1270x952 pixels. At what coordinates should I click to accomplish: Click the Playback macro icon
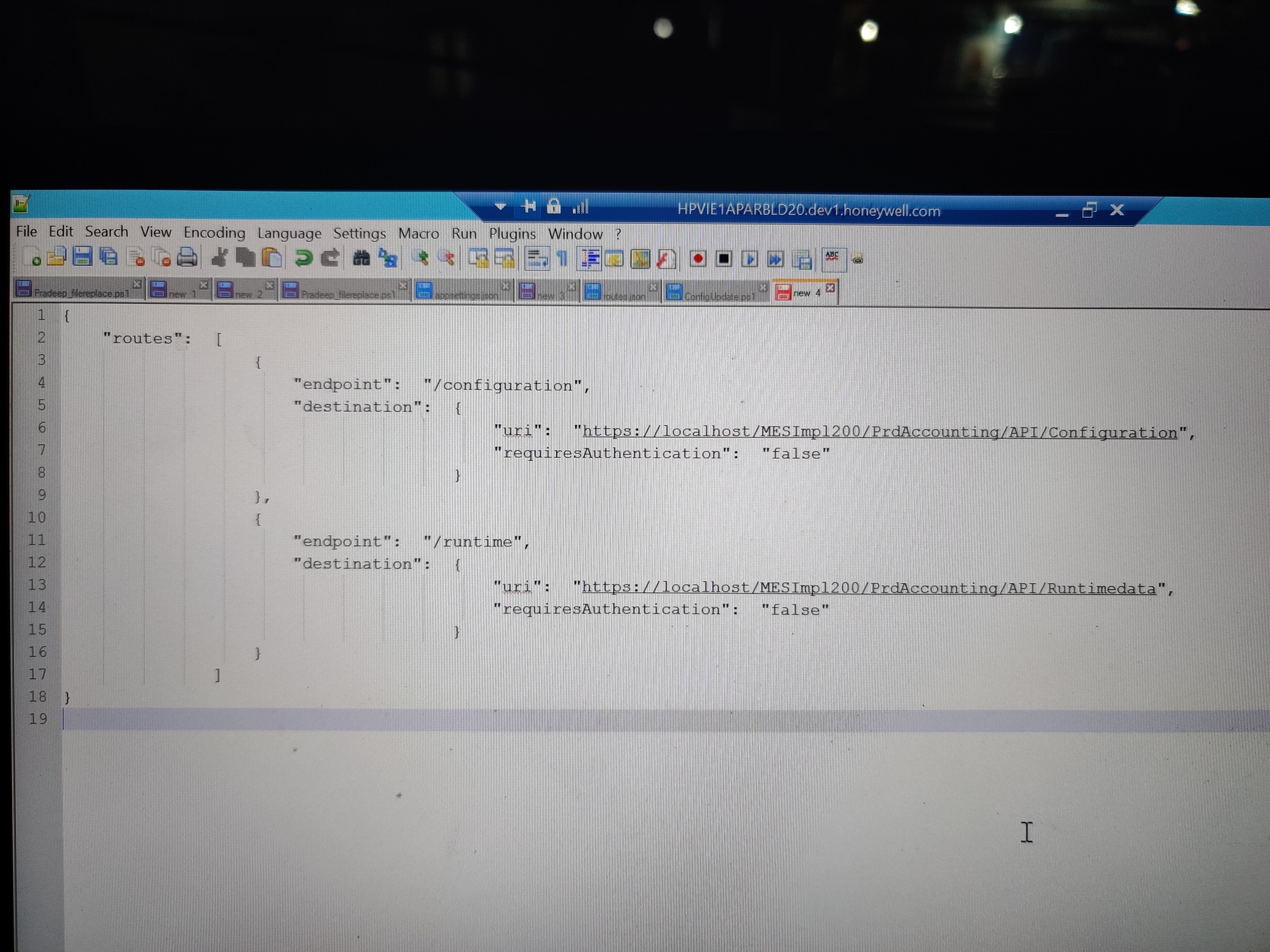[749, 259]
